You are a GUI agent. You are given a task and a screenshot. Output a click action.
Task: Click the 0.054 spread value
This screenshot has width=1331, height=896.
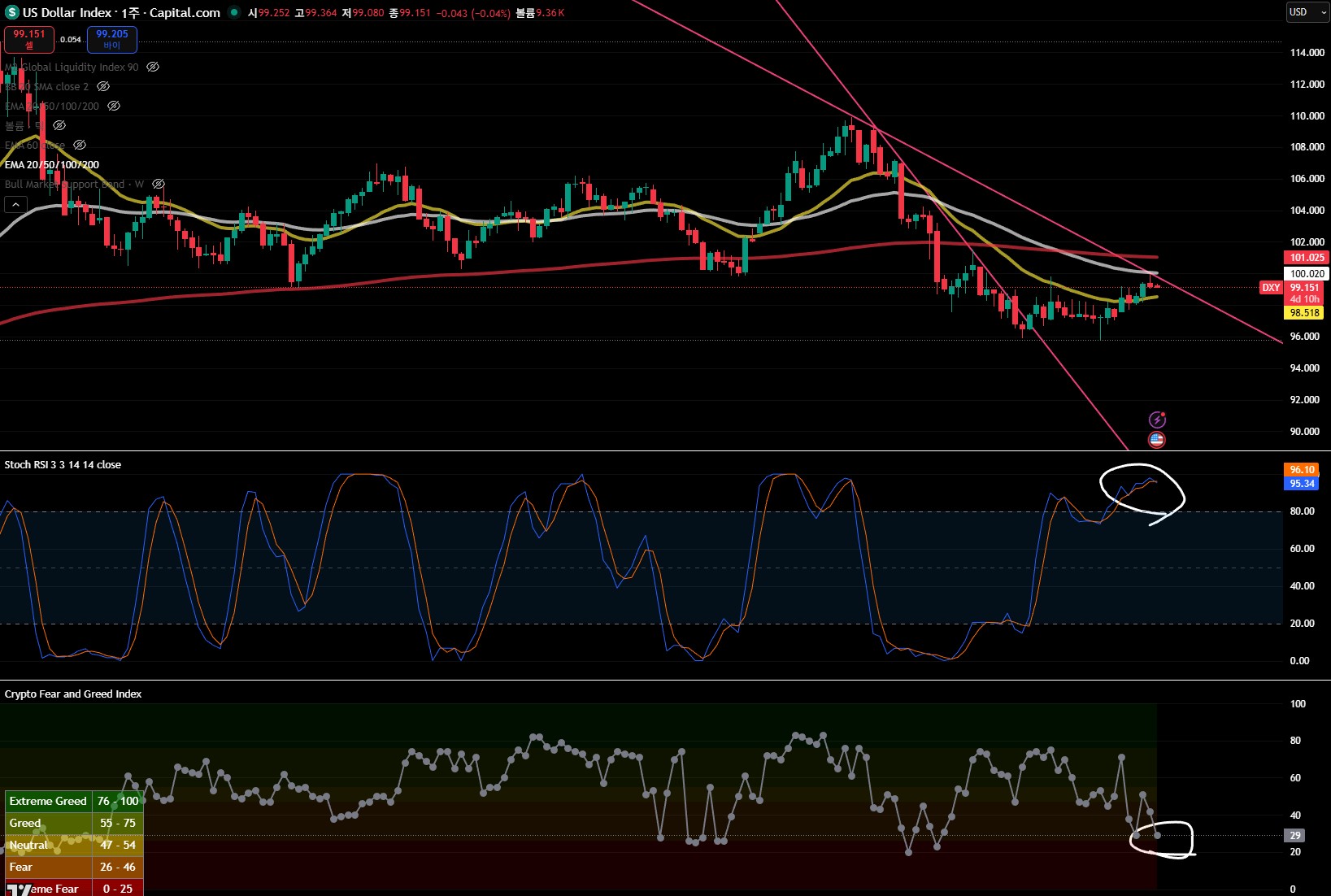tap(71, 39)
